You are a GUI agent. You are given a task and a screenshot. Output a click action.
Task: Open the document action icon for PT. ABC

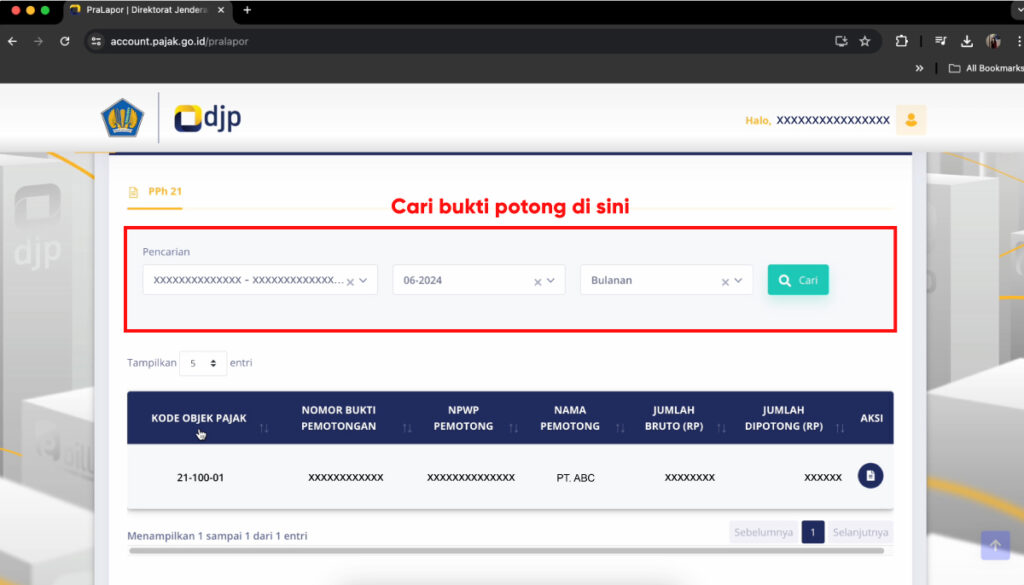pos(870,476)
